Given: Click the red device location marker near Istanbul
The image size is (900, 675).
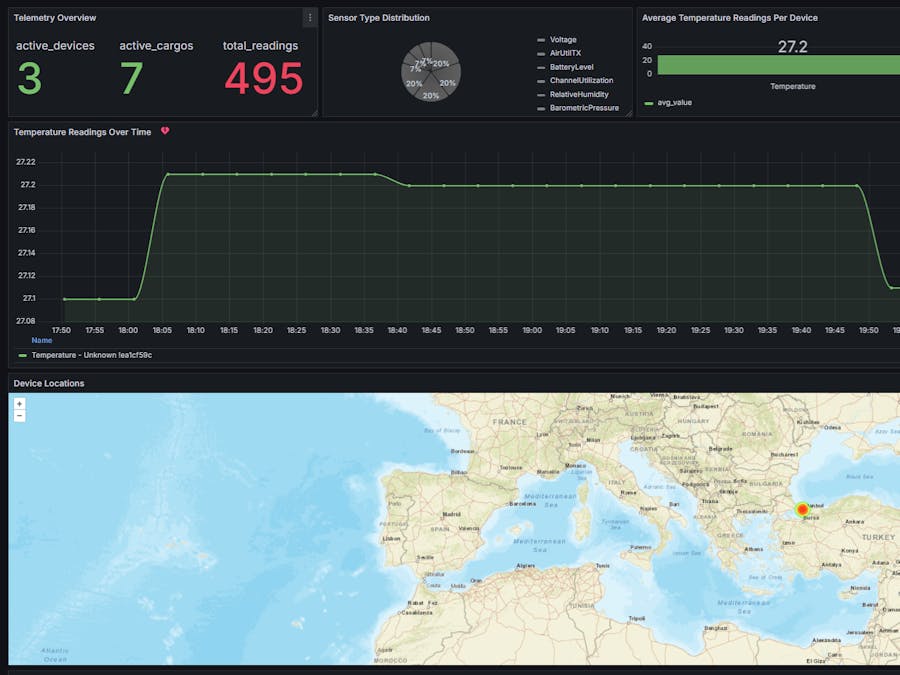Looking at the screenshot, I should point(802,510).
